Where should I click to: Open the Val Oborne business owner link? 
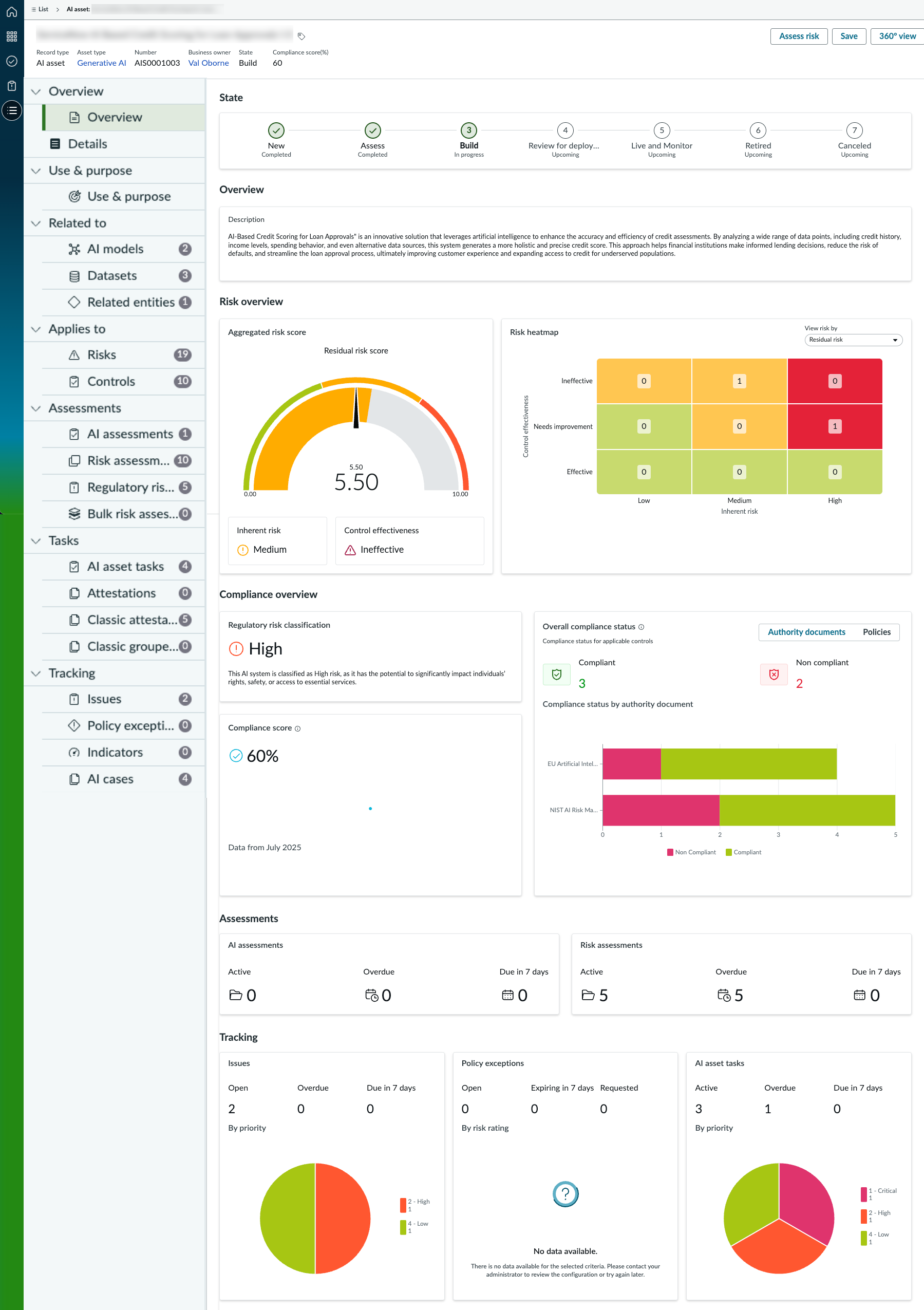pos(208,63)
